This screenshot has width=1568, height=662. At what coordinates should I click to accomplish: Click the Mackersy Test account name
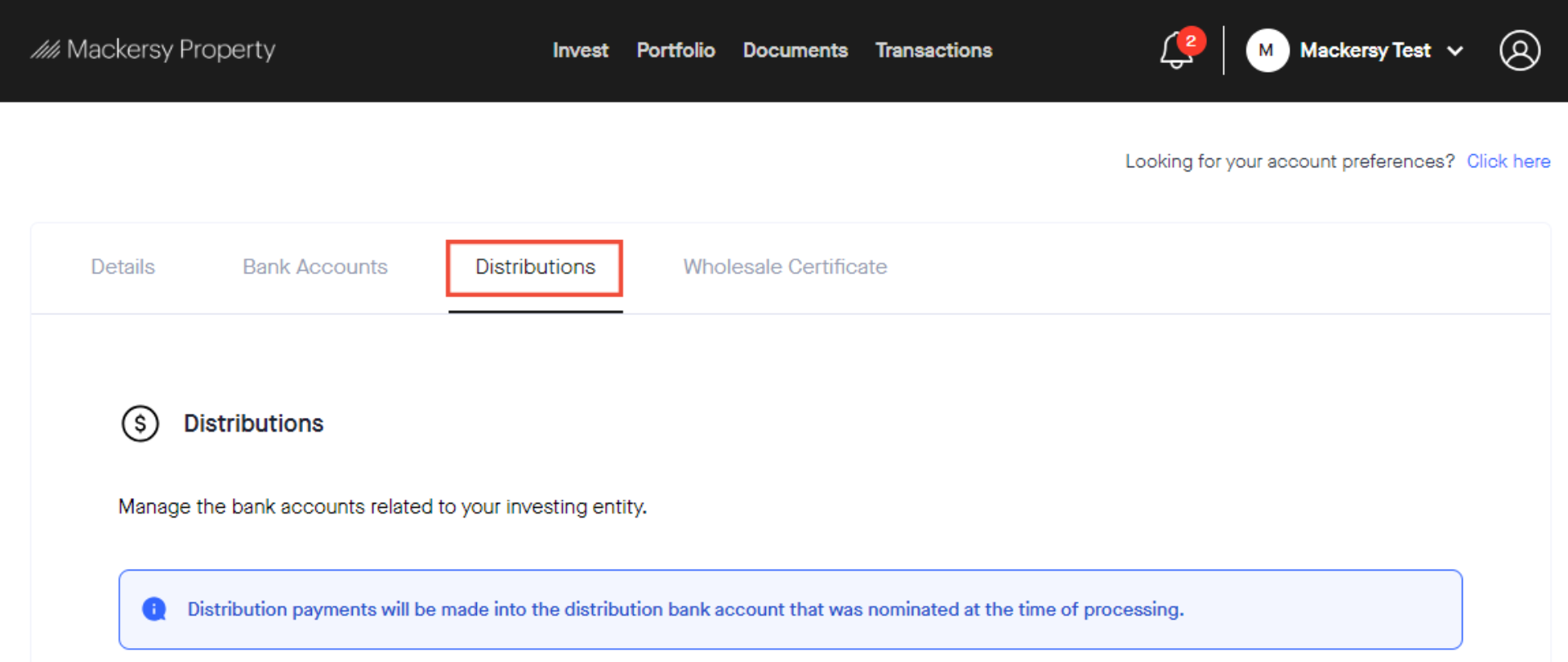(x=1365, y=51)
